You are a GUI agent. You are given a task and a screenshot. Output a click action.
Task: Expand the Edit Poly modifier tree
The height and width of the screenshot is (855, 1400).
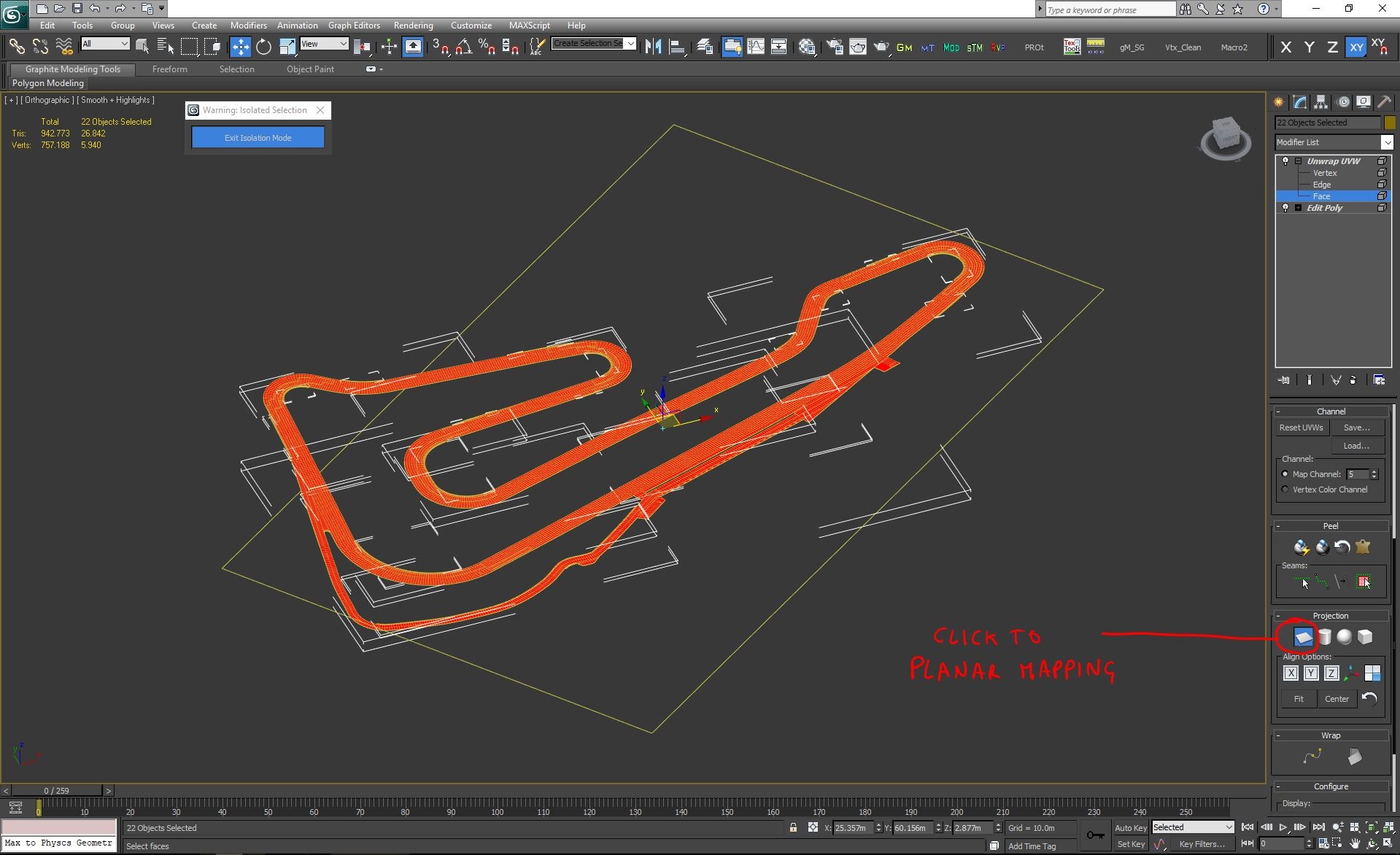point(1299,208)
